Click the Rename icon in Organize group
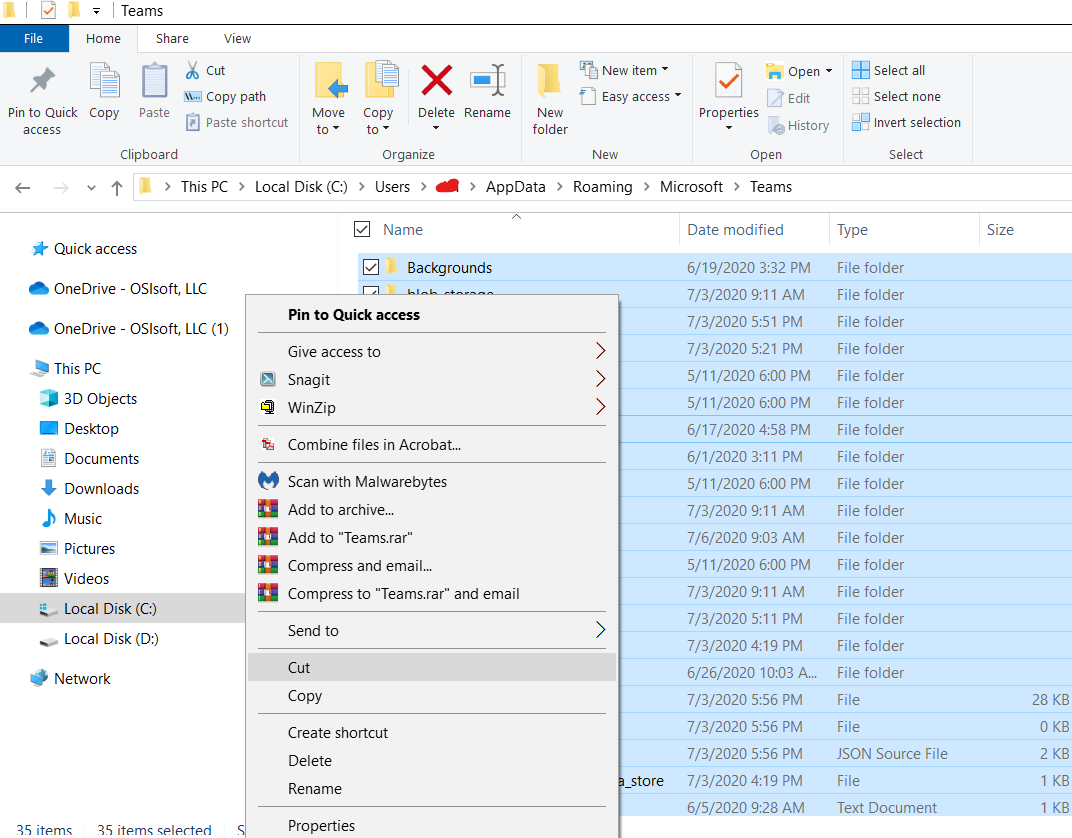Image resolution: width=1072 pixels, height=838 pixels. [x=487, y=81]
